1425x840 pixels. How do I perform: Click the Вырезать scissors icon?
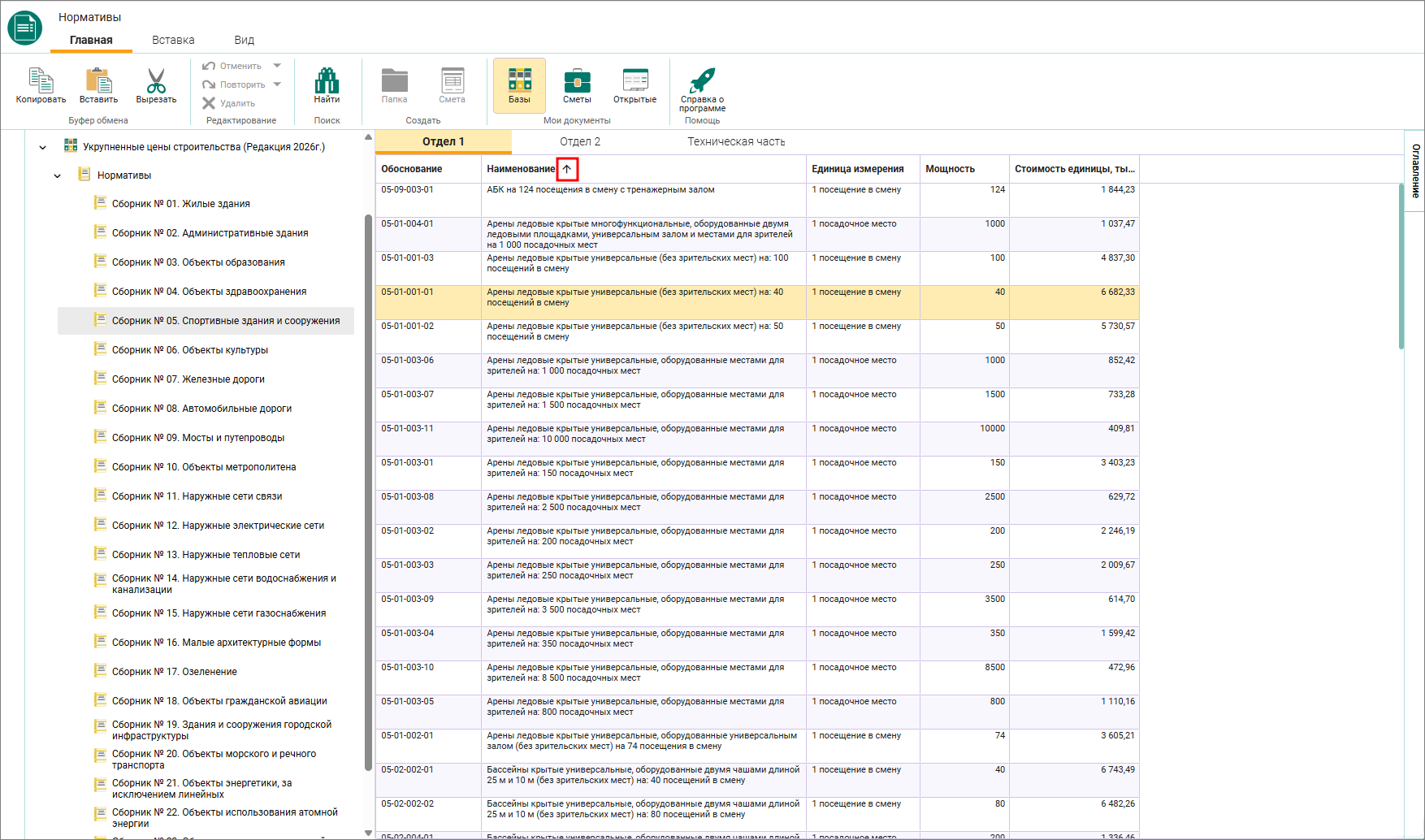(156, 80)
